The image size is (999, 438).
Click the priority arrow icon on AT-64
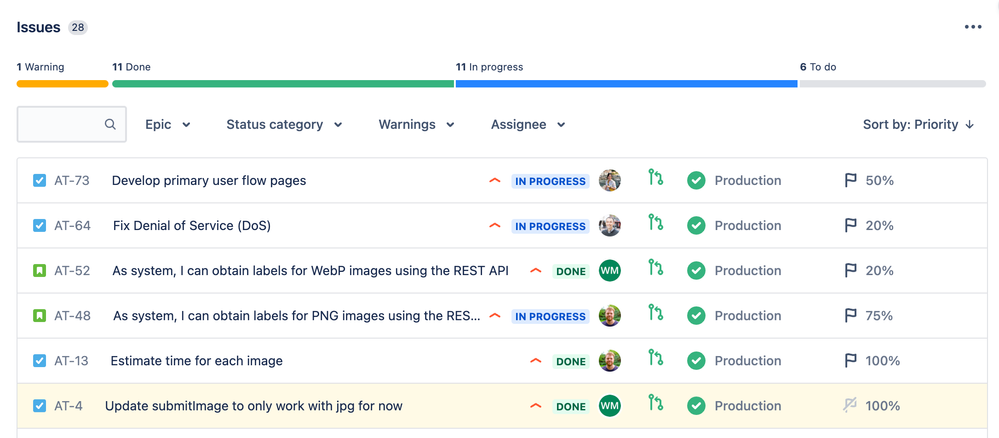pos(495,226)
